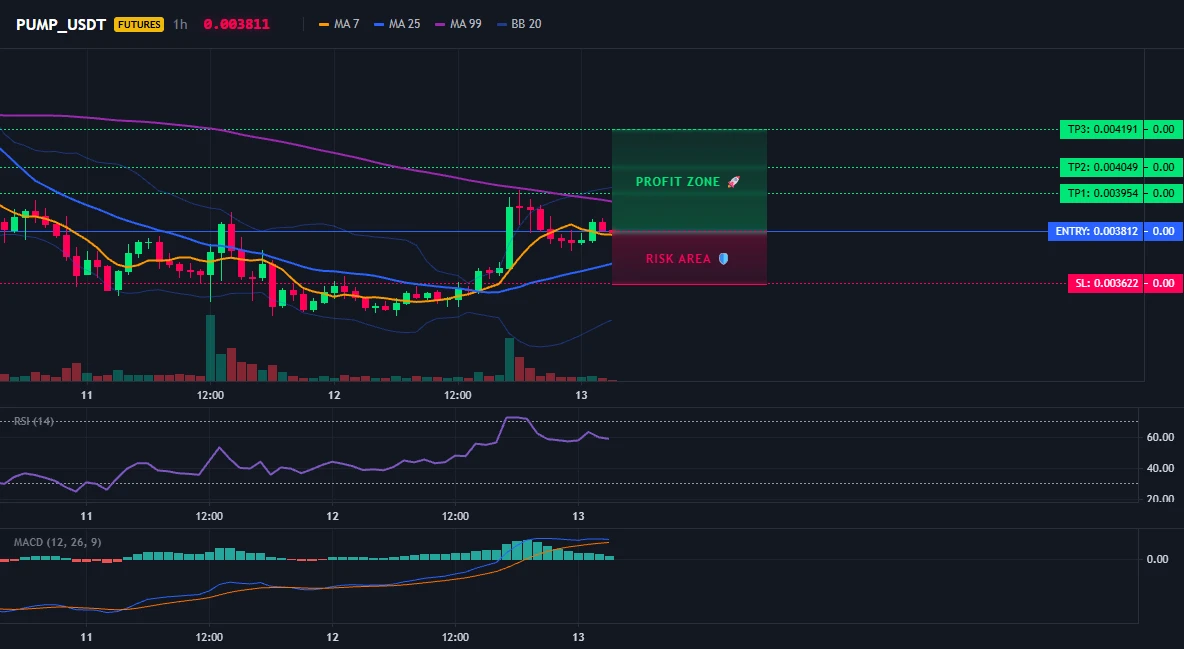The width and height of the screenshot is (1184, 649).
Task: Click the TP2: 0.004049 price label
Action: 1102,167
